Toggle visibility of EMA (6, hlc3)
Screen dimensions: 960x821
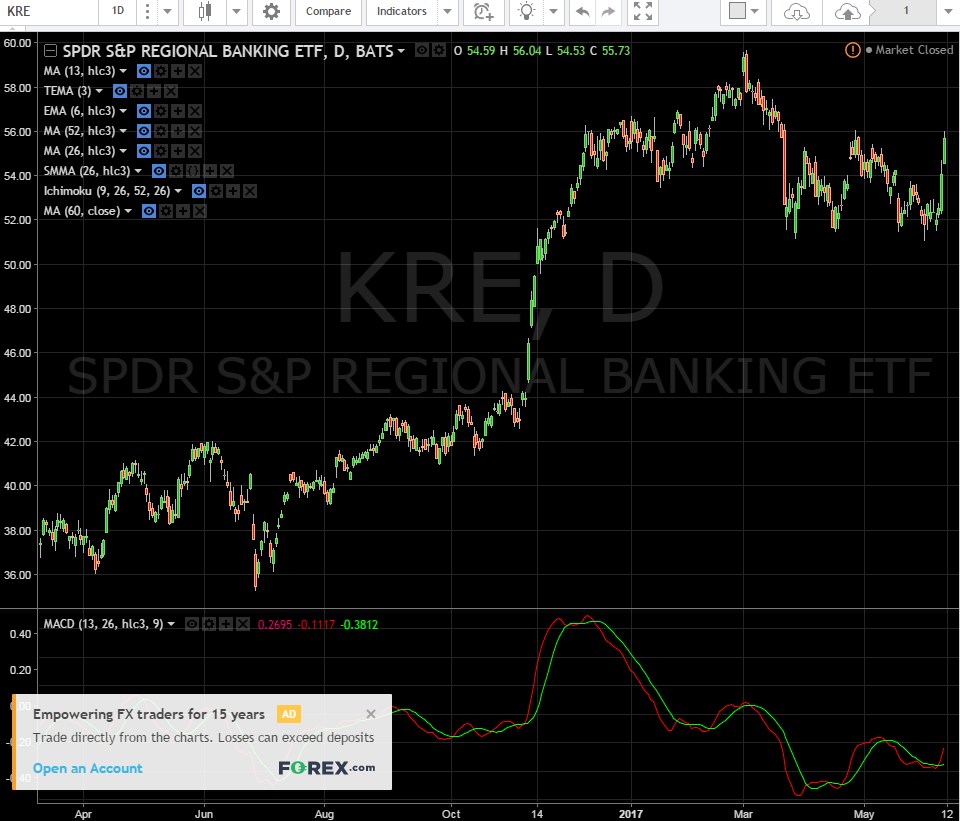(x=144, y=111)
